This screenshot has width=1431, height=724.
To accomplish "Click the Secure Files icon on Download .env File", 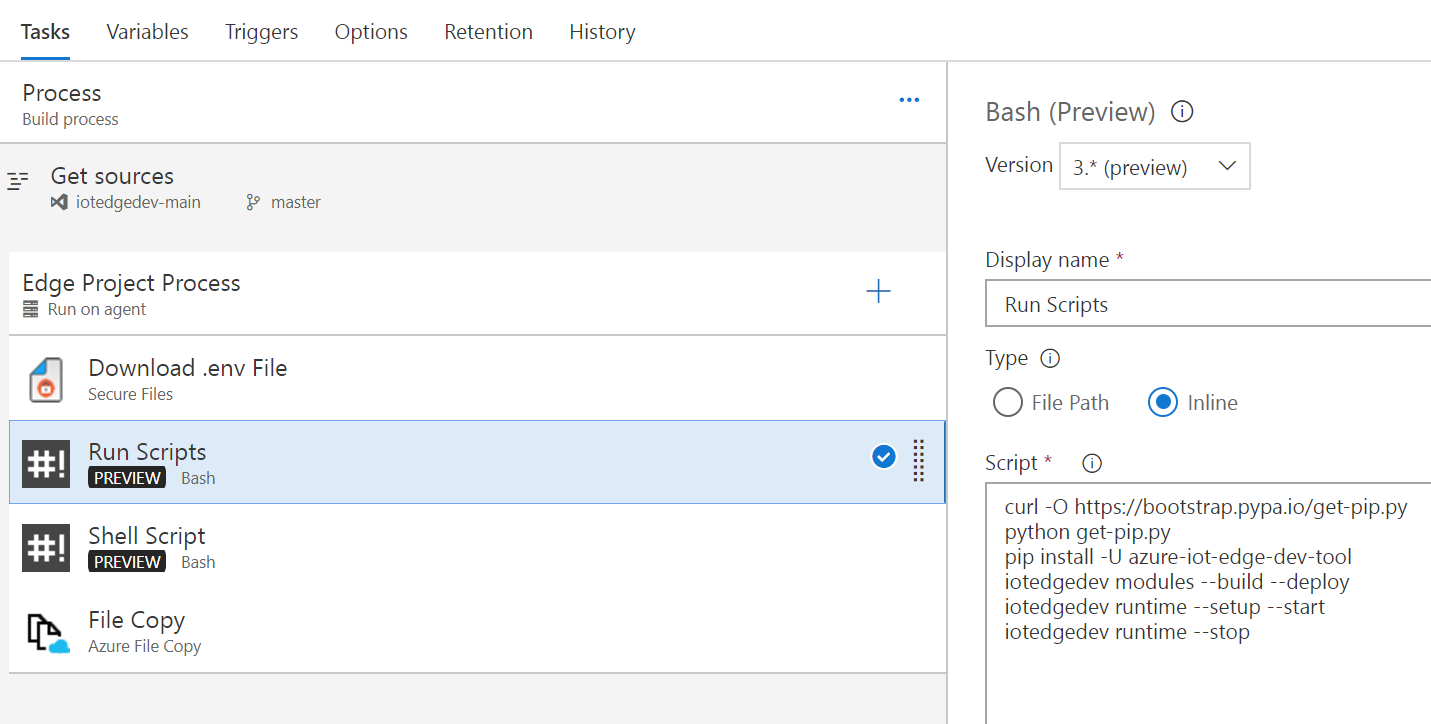I will coord(45,377).
